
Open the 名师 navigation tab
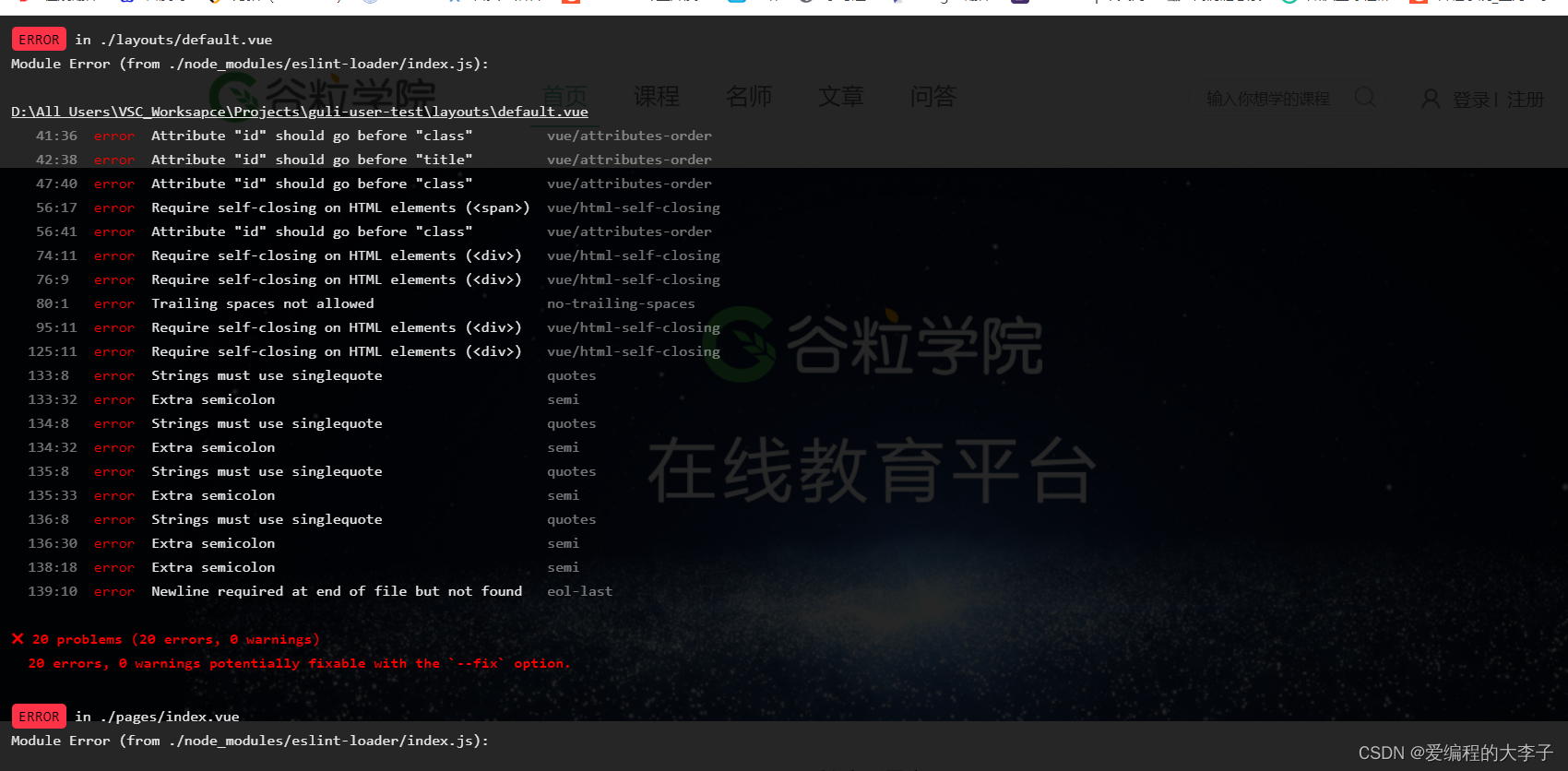pyautogui.click(x=749, y=97)
